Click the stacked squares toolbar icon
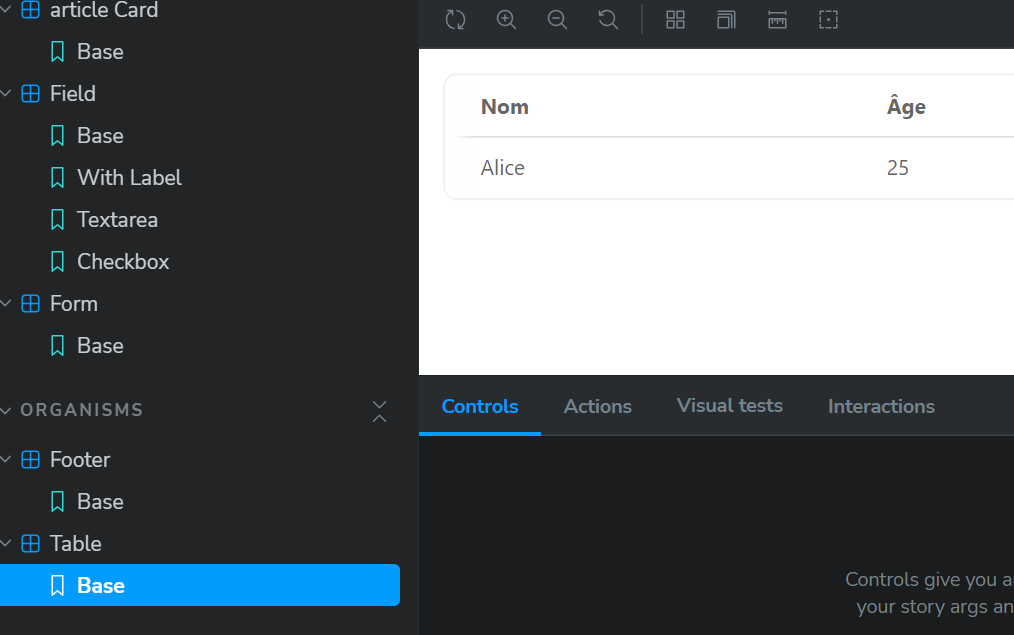The image size is (1014, 635). point(726,19)
